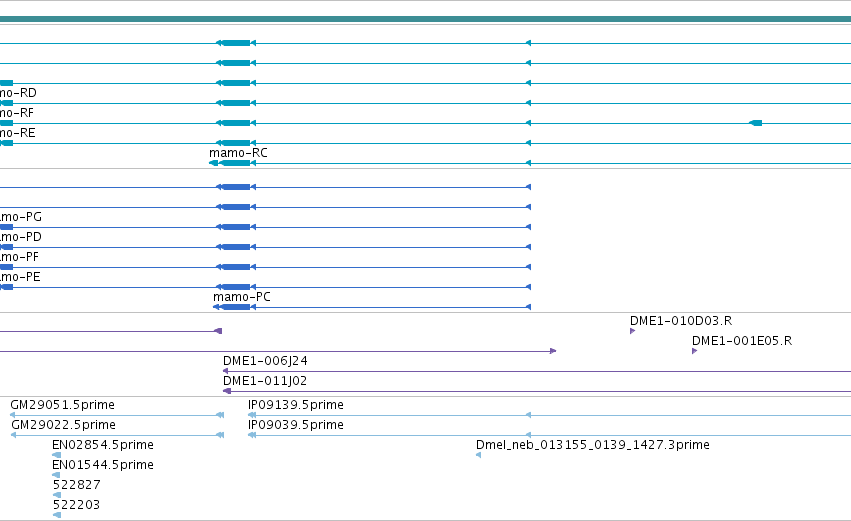Select the arrow glyph under DME1-001E05.R
This screenshot has height=521, width=851.
(694, 351)
